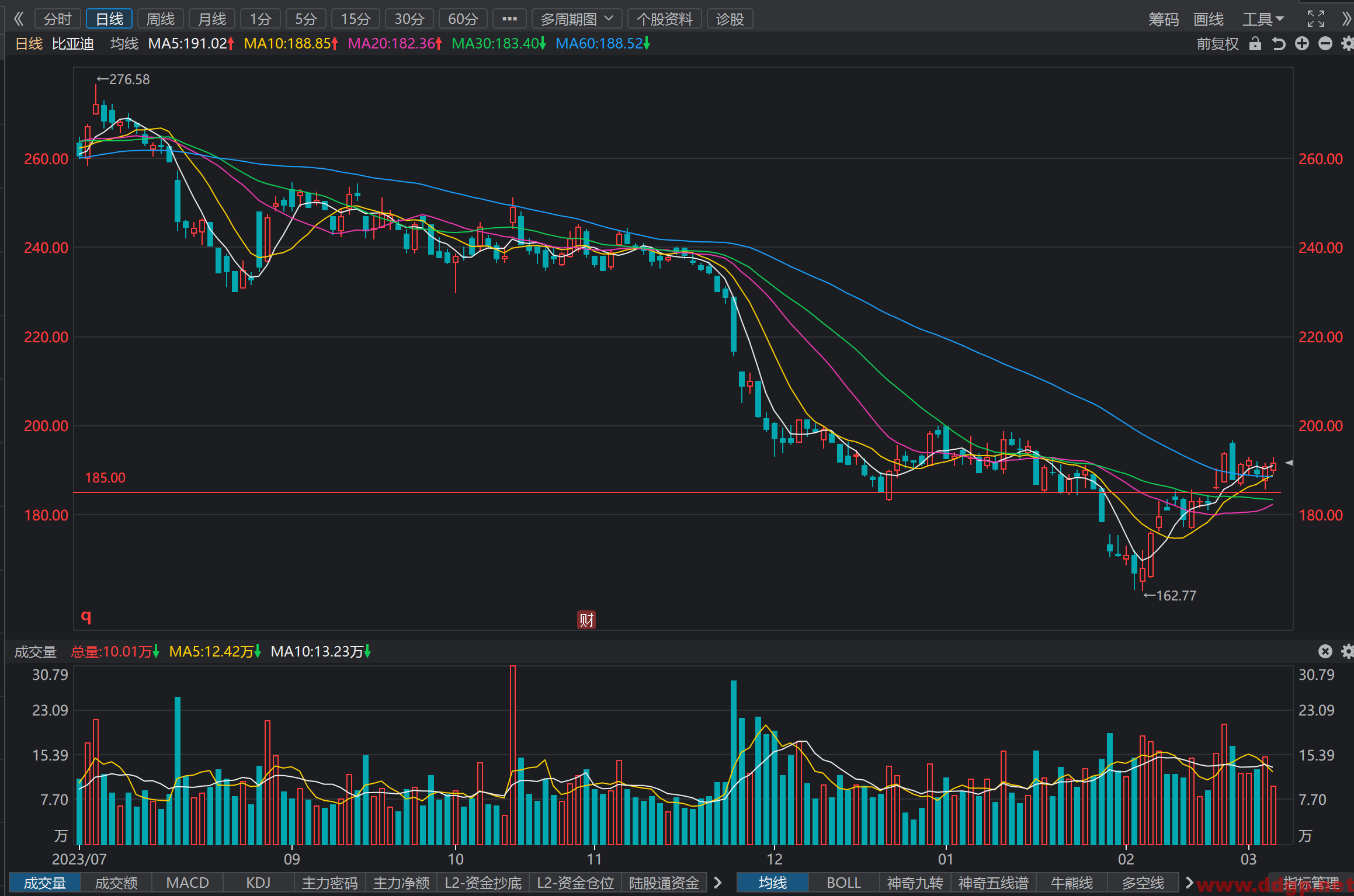Open 个股资料 stock info

pyautogui.click(x=664, y=19)
